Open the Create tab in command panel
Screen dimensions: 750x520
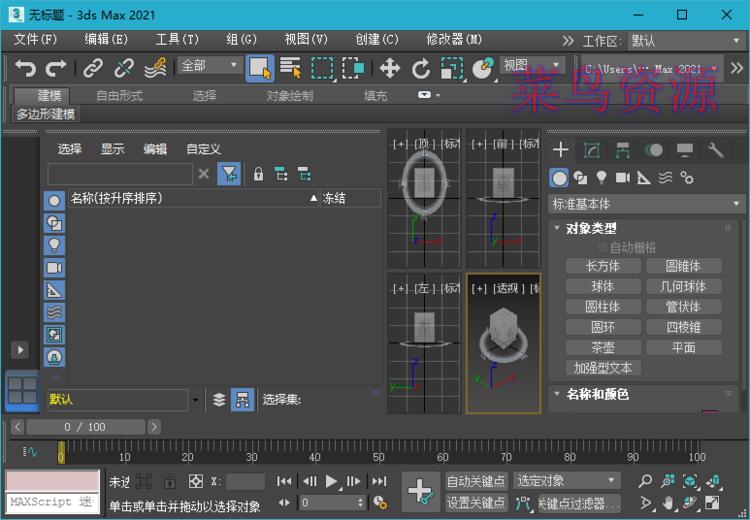coord(561,150)
